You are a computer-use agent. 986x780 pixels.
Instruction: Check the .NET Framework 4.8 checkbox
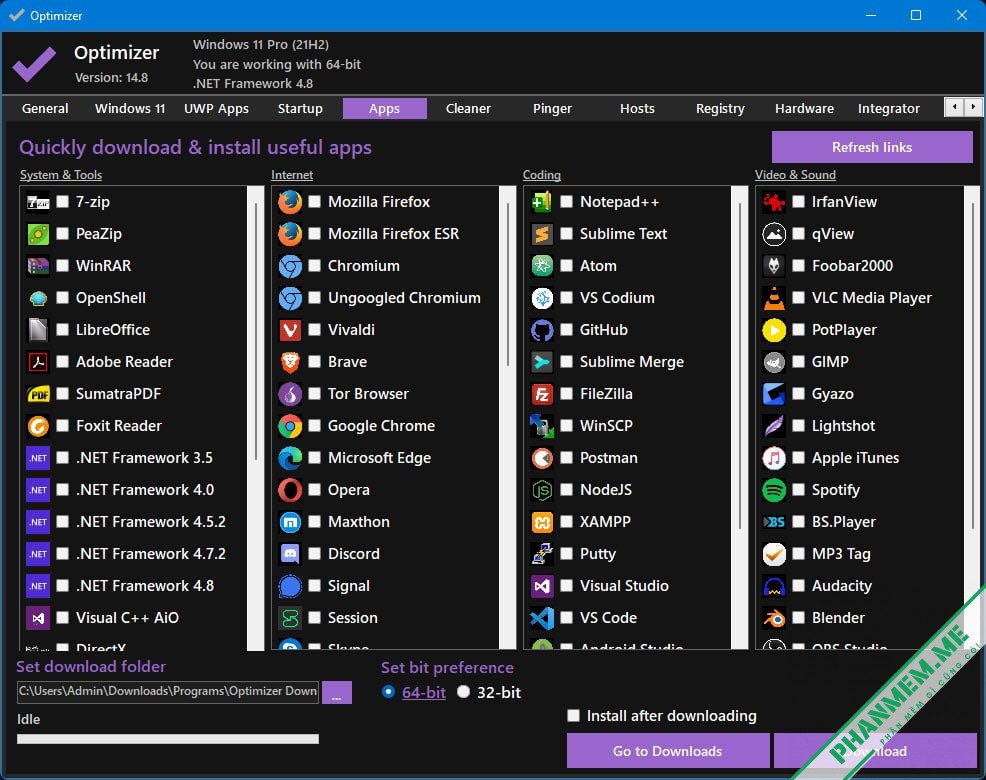tap(62, 586)
